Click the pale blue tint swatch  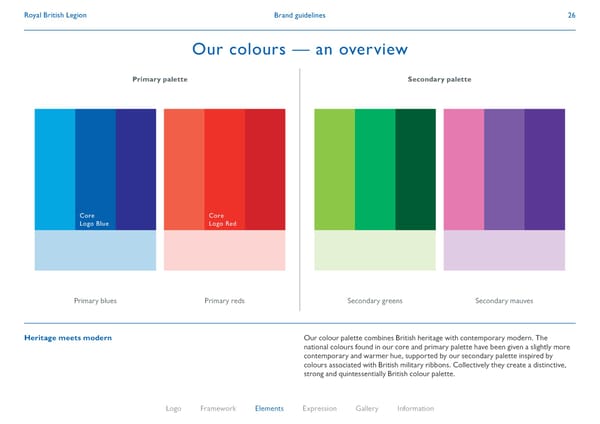[x=95, y=250]
